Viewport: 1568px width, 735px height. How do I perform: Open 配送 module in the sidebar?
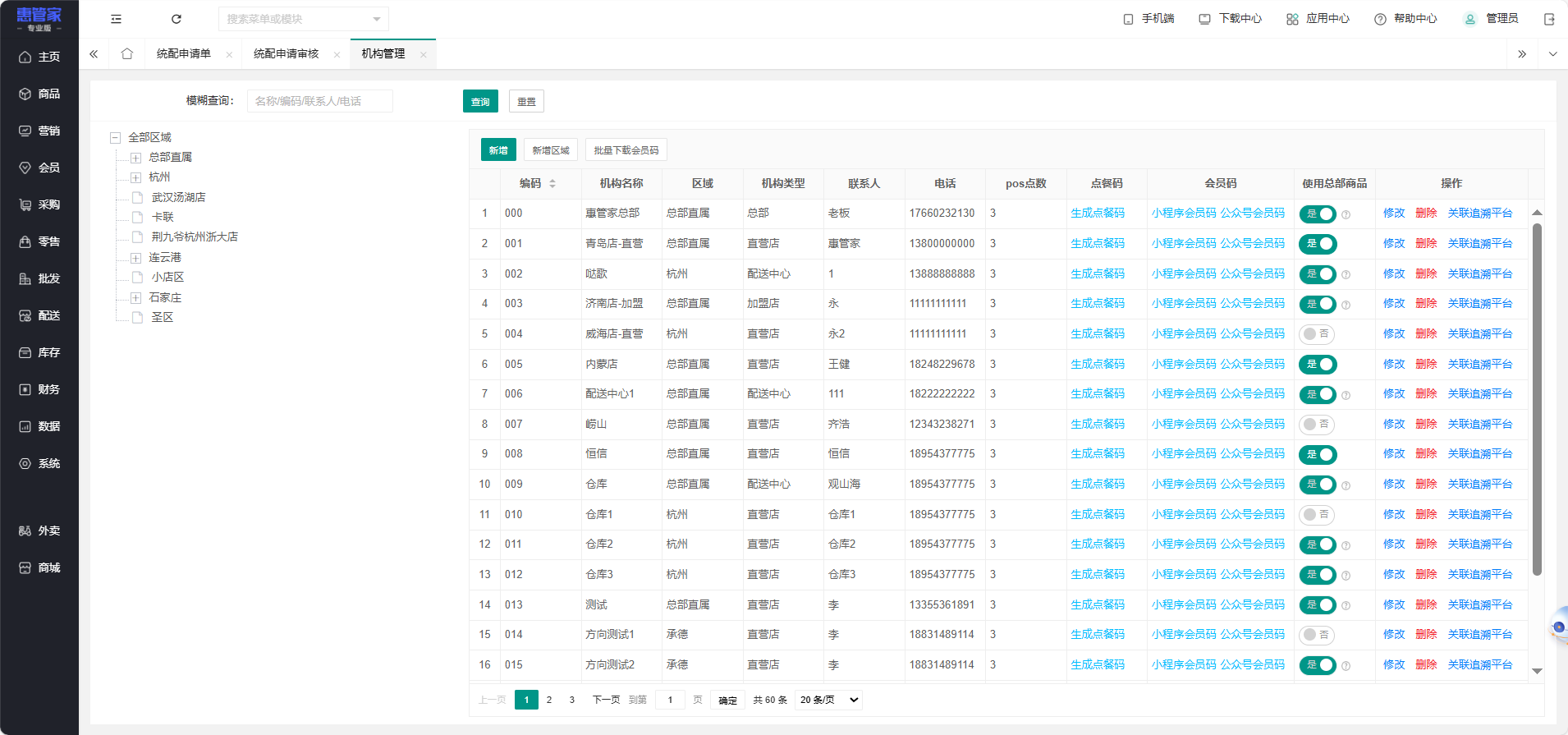click(x=39, y=315)
